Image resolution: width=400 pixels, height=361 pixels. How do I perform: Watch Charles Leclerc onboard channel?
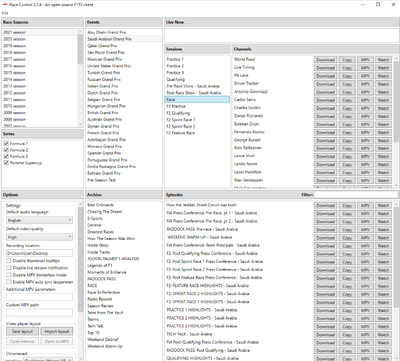(x=383, y=108)
